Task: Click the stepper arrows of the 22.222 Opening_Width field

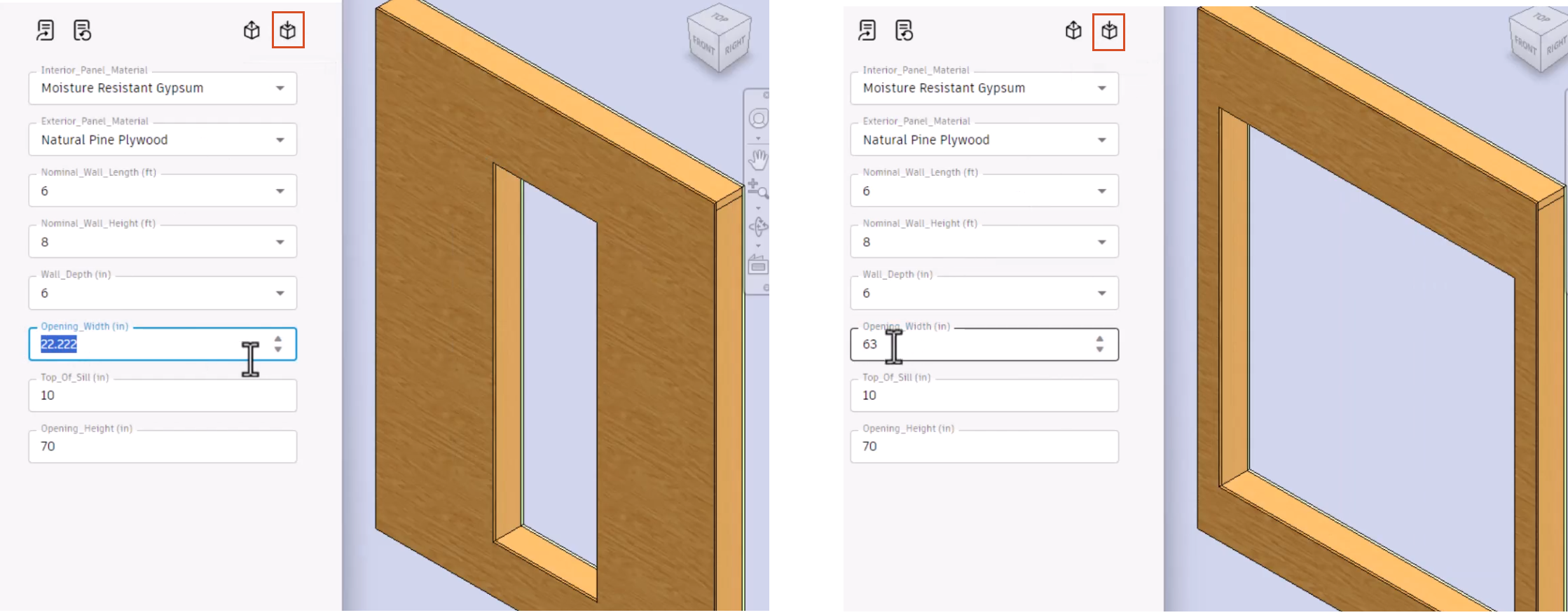Action: (278, 344)
